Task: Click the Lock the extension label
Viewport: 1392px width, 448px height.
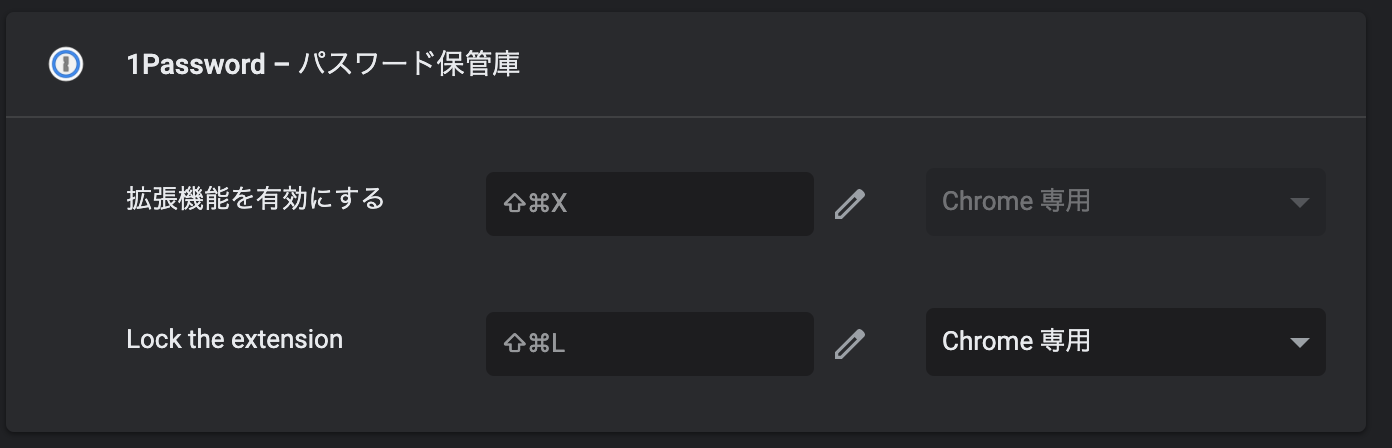Action: coord(234,339)
